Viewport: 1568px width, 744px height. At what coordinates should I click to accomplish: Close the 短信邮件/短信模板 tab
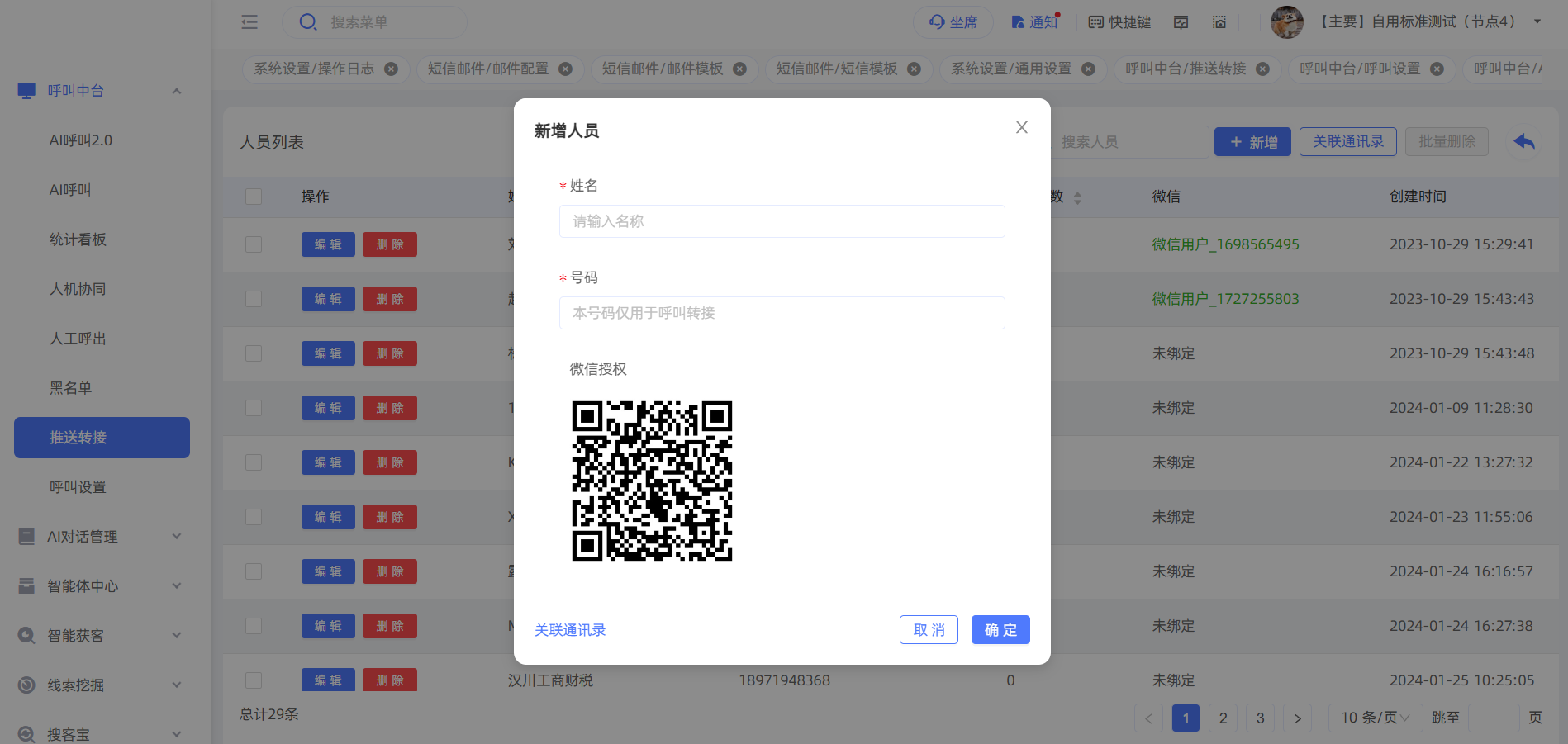coord(915,69)
